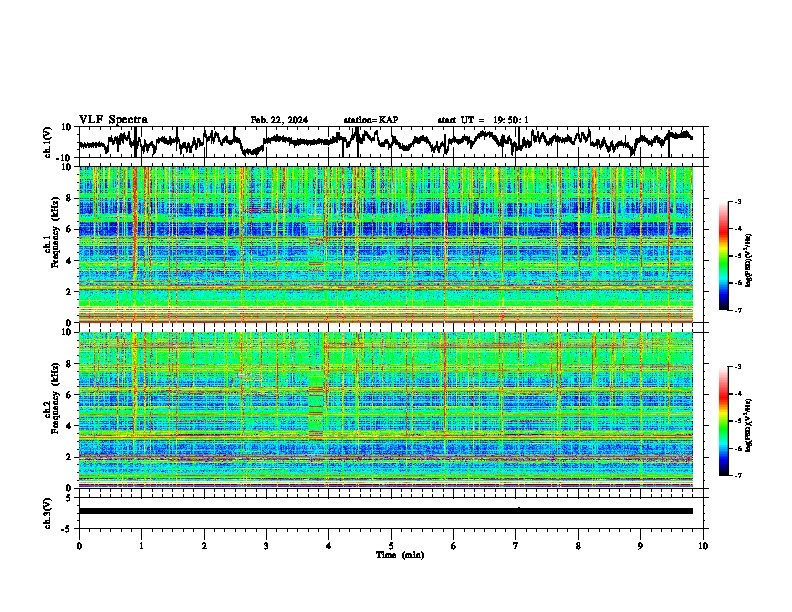Click time axis tick label "2"
This screenshot has height=612, width=792.
(x=204, y=546)
